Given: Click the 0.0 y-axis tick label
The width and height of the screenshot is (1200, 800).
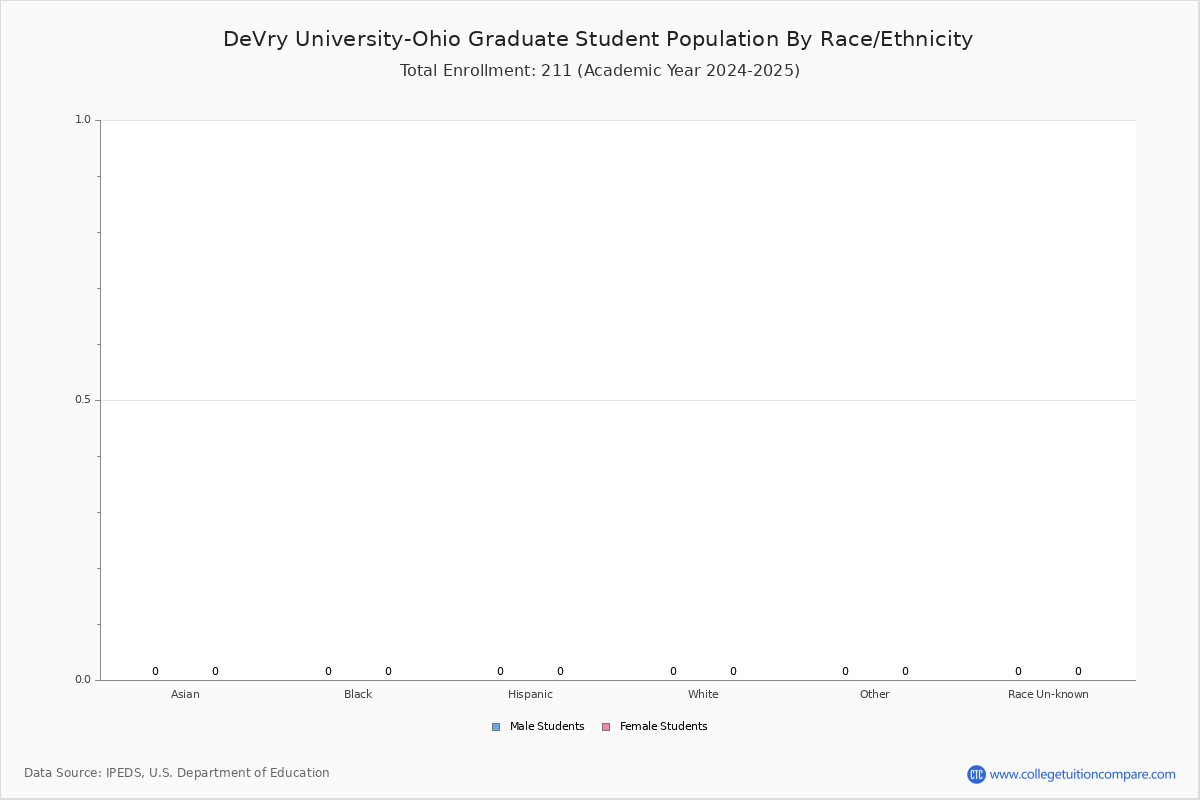Looking at the screenshot, I should (x=82, y=680).
